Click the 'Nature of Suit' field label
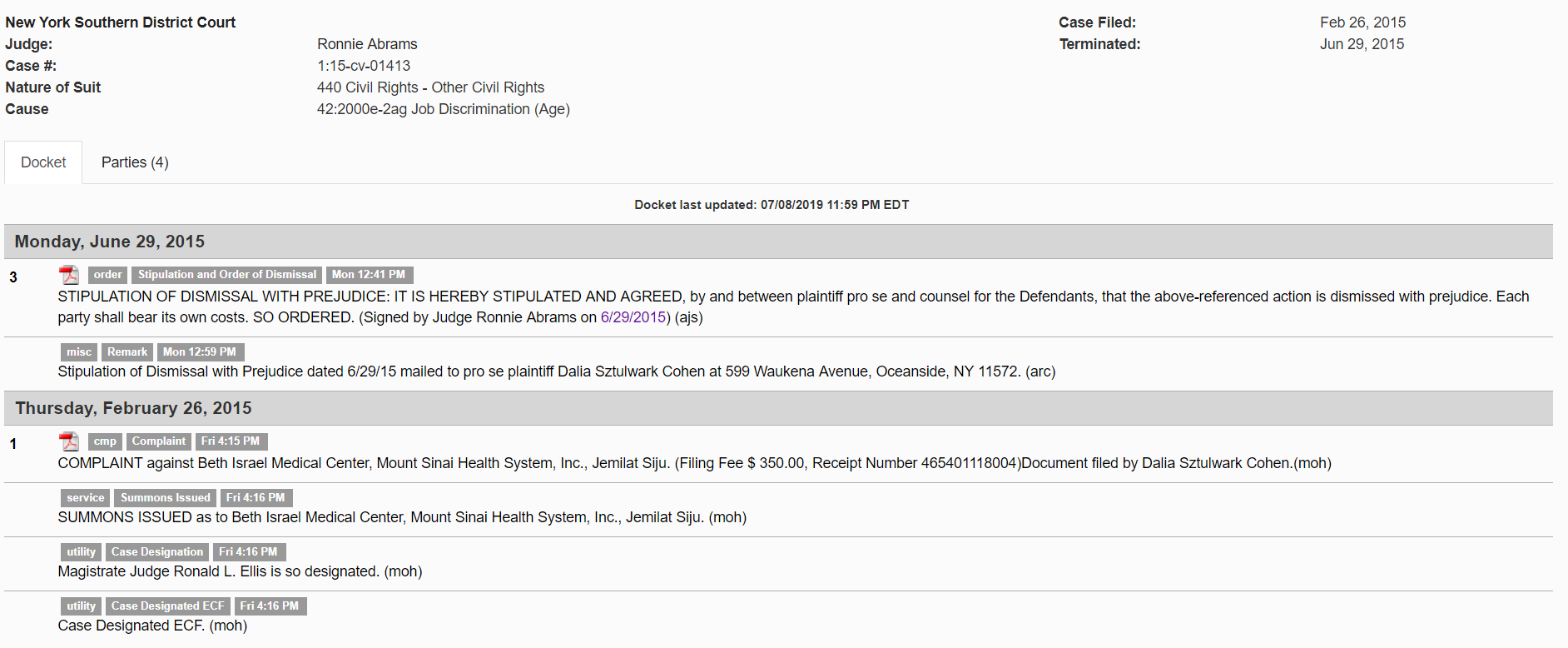 [52, 87]
